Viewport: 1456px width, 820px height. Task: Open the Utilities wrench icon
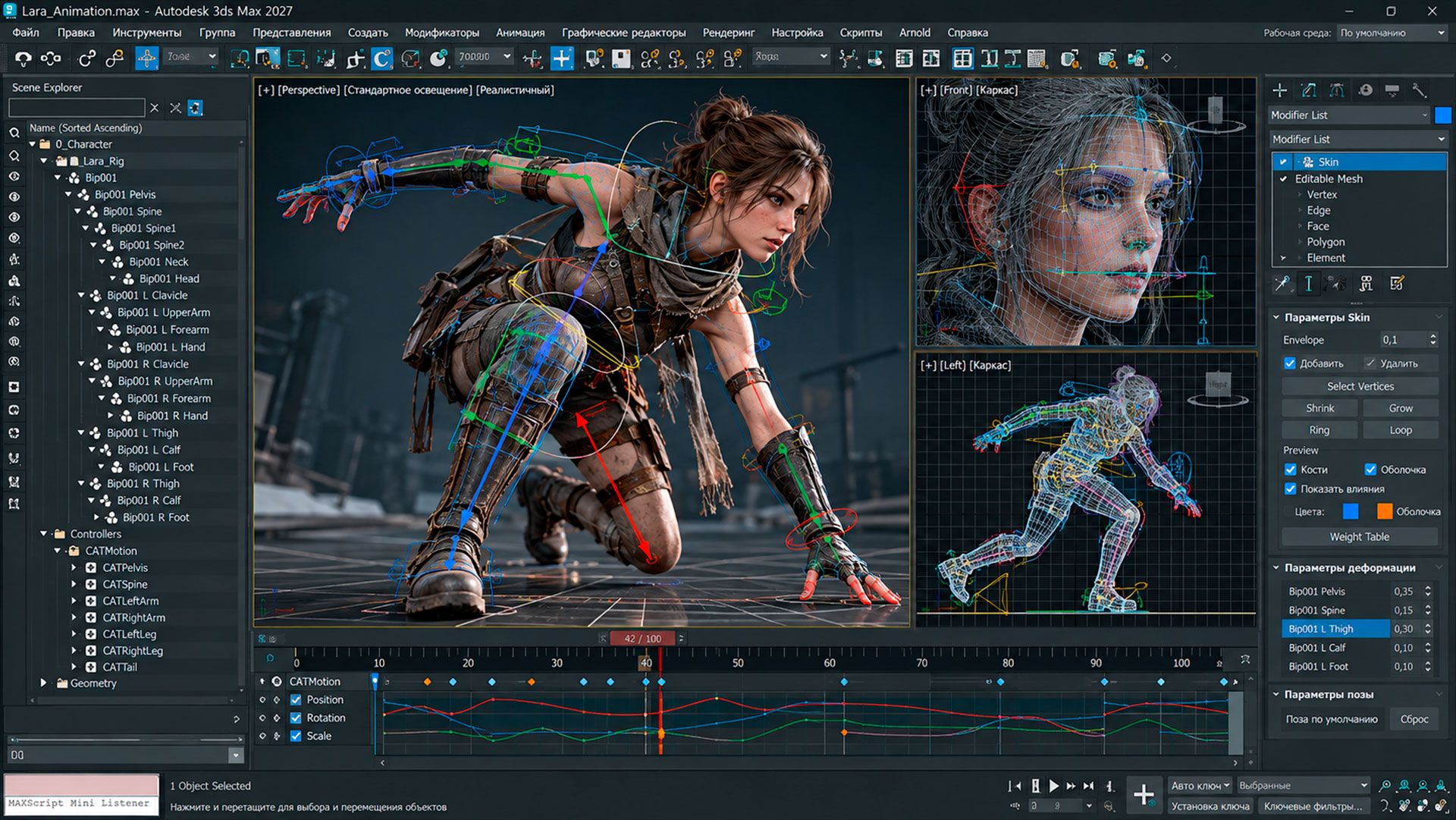coord(1419,91)
